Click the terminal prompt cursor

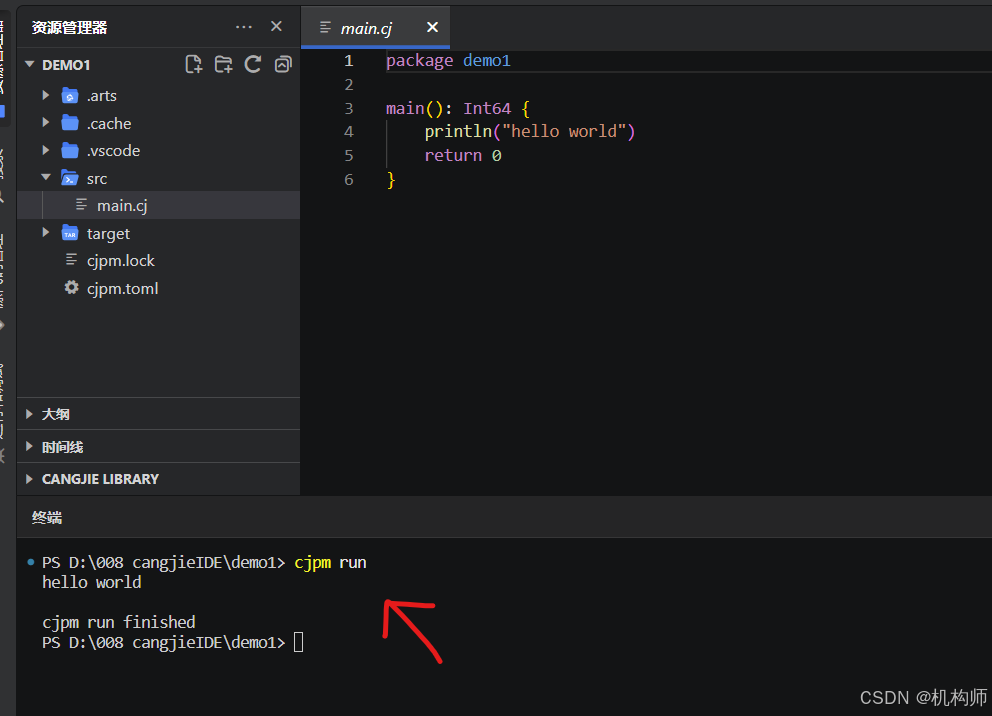pyautogui.click(x=299, y=643)
